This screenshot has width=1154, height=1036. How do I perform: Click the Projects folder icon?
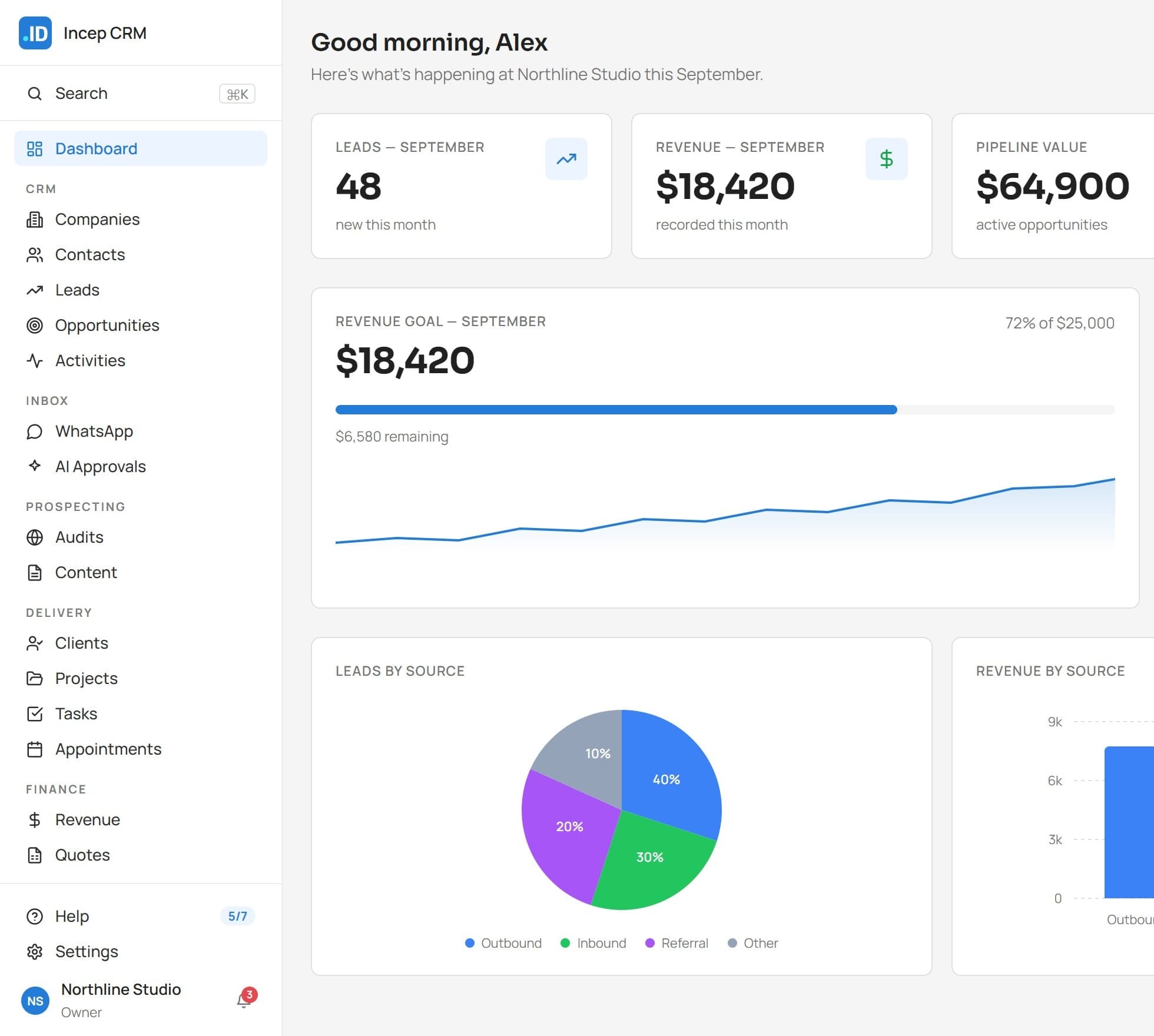[x=35, y=679]
